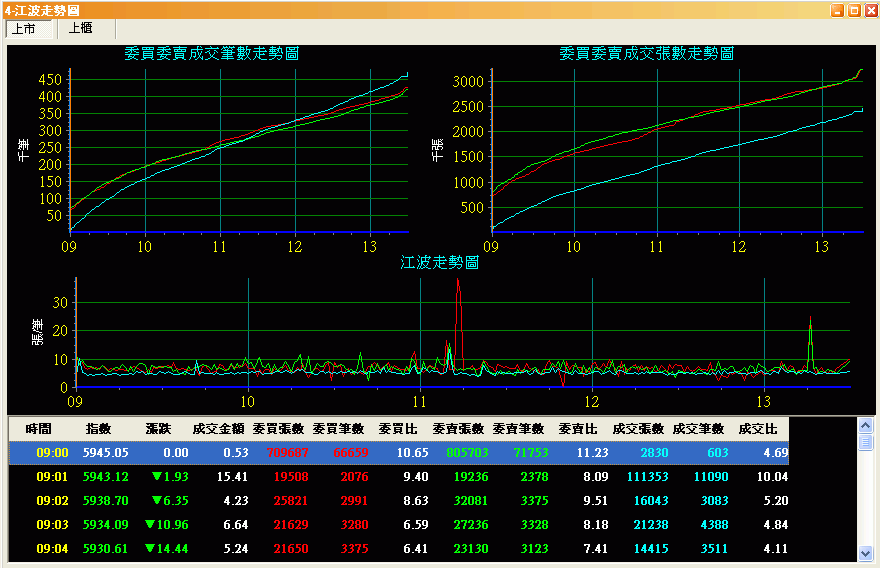
Task: Click the 江波走勢圖 chart title
Action: (439, 263)
